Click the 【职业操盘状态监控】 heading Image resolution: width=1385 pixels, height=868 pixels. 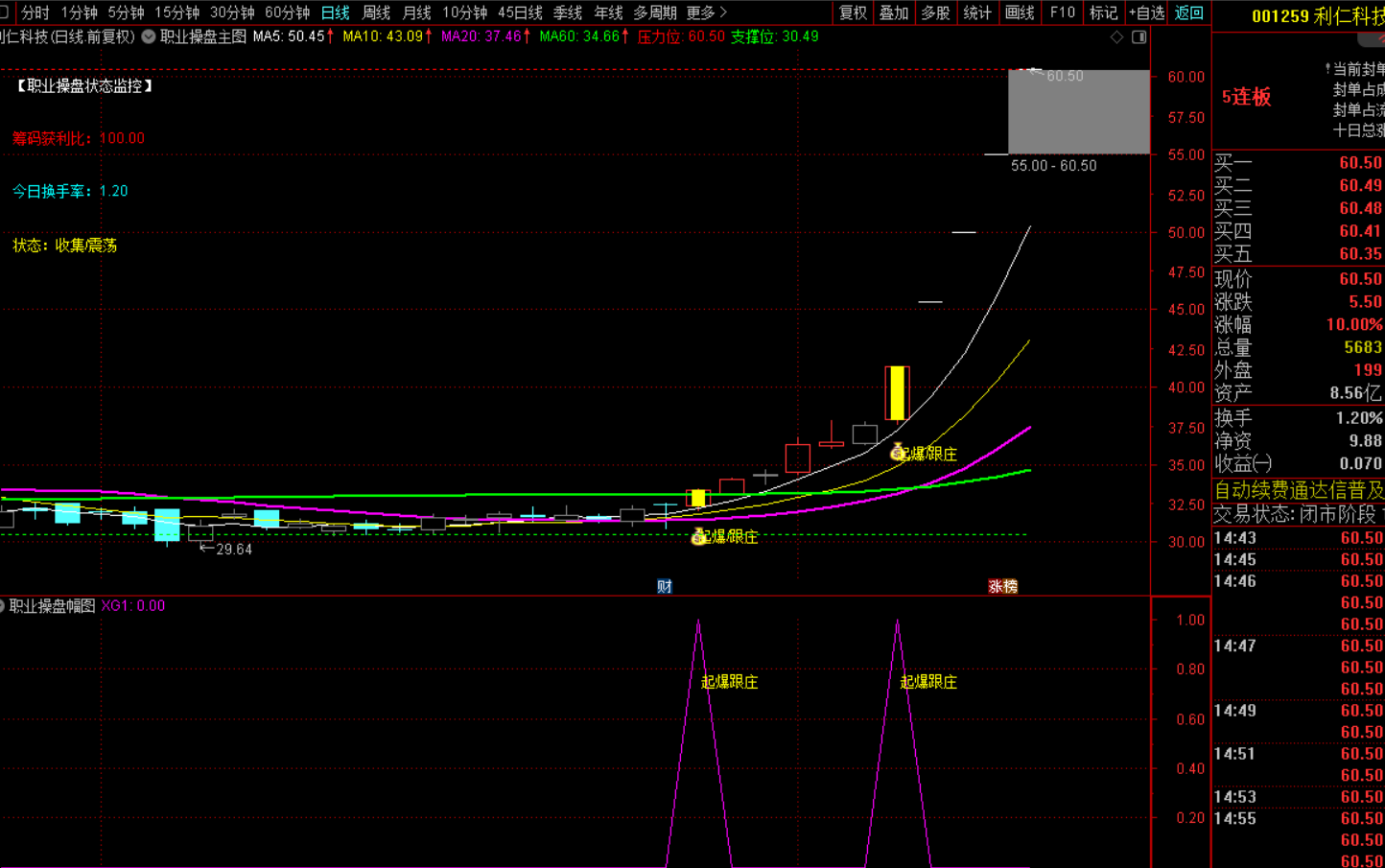click(85, 86)
